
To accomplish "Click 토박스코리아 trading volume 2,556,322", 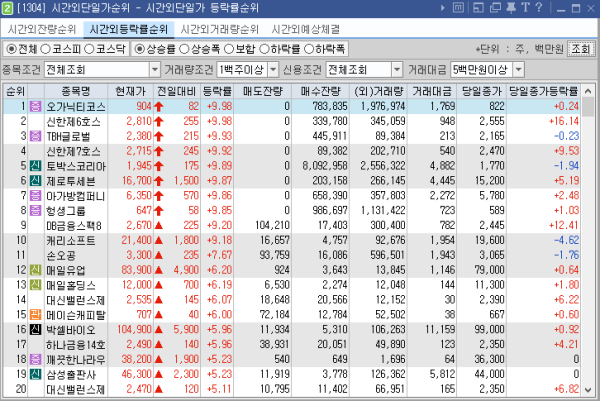I will pos(383,166).
